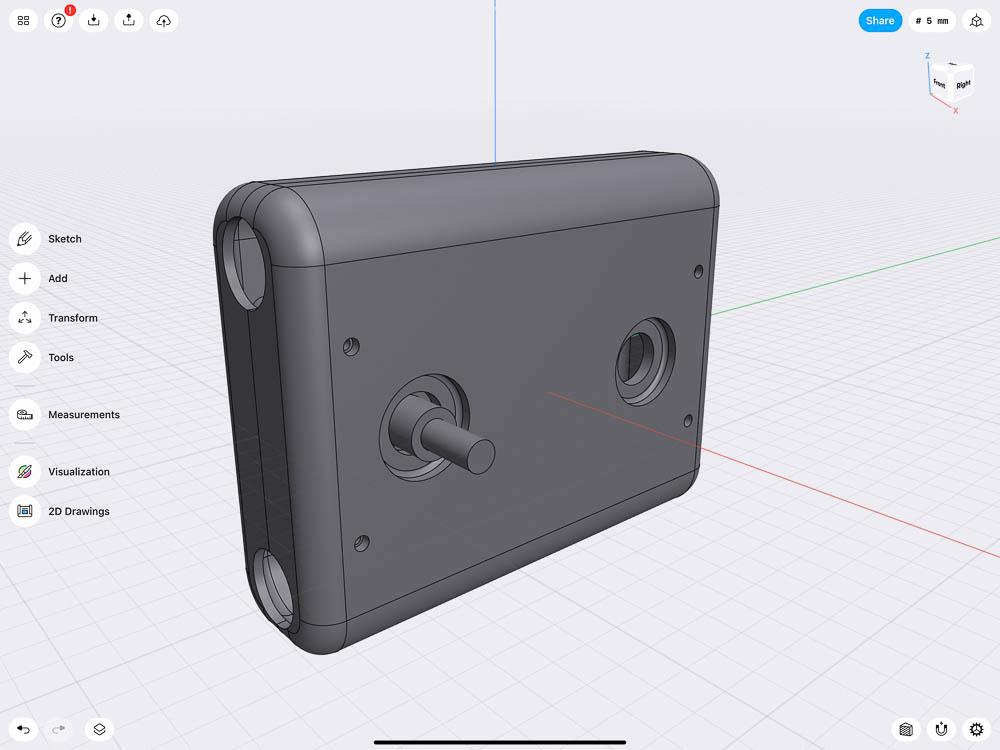Image resolution: width=1000 pixels, height=750 pixels.
Task: Toggle the snapping magnet icon
Action: point(941,729)
